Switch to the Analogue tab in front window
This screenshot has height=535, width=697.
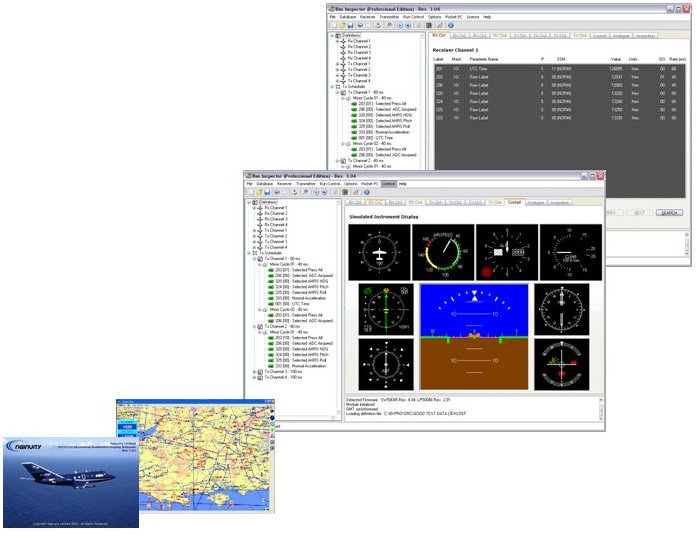pos(536,203)
